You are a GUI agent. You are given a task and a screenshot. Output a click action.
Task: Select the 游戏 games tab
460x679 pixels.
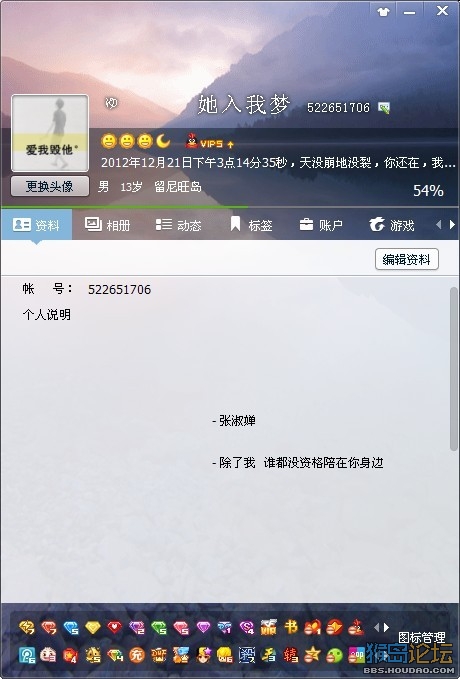pos(392,225)
